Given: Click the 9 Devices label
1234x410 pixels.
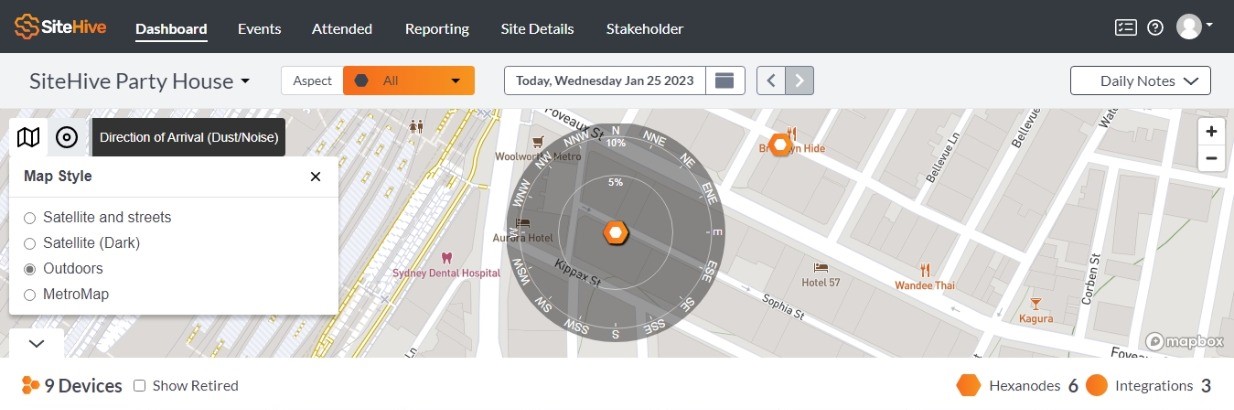Looking at the screenshot, I should coord(83,386).
